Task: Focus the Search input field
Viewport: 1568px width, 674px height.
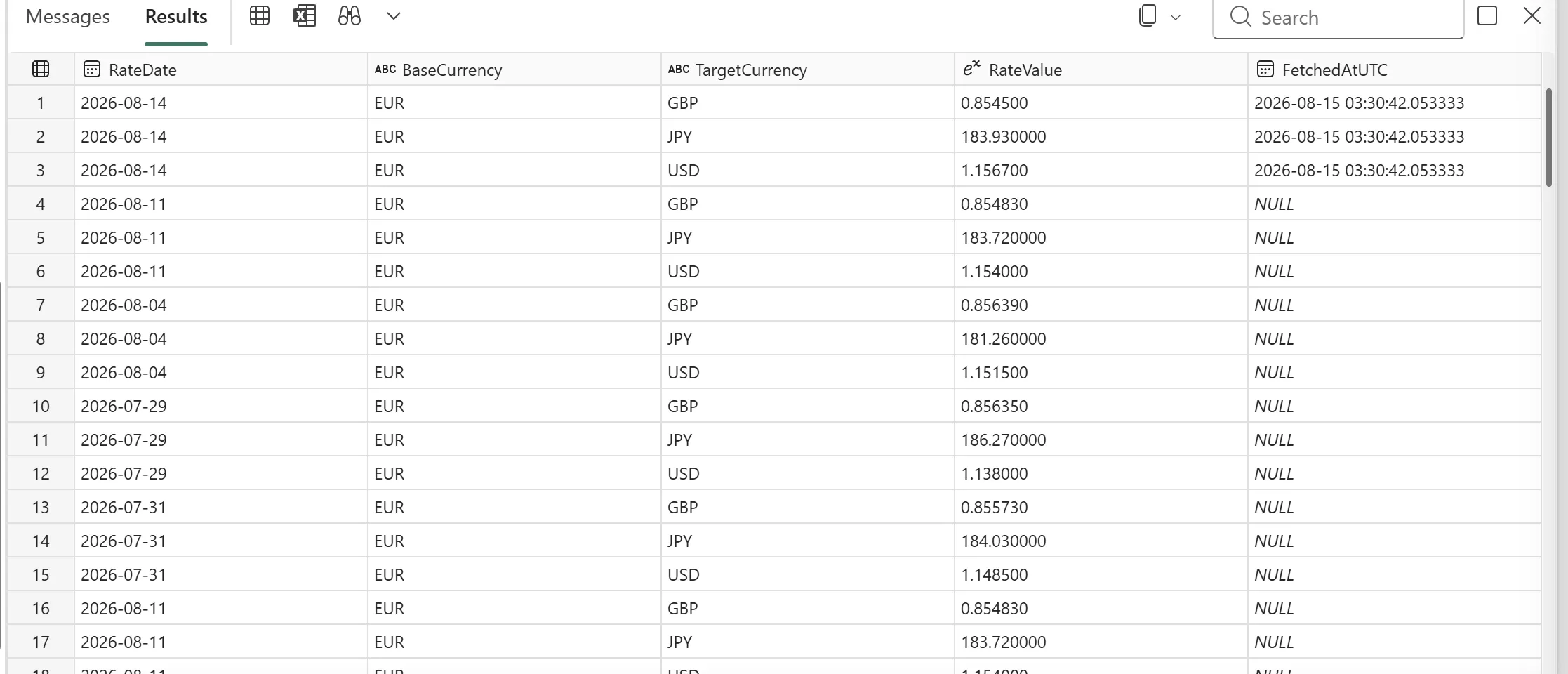Action: pyautogui.click(x=1338, y=18)
